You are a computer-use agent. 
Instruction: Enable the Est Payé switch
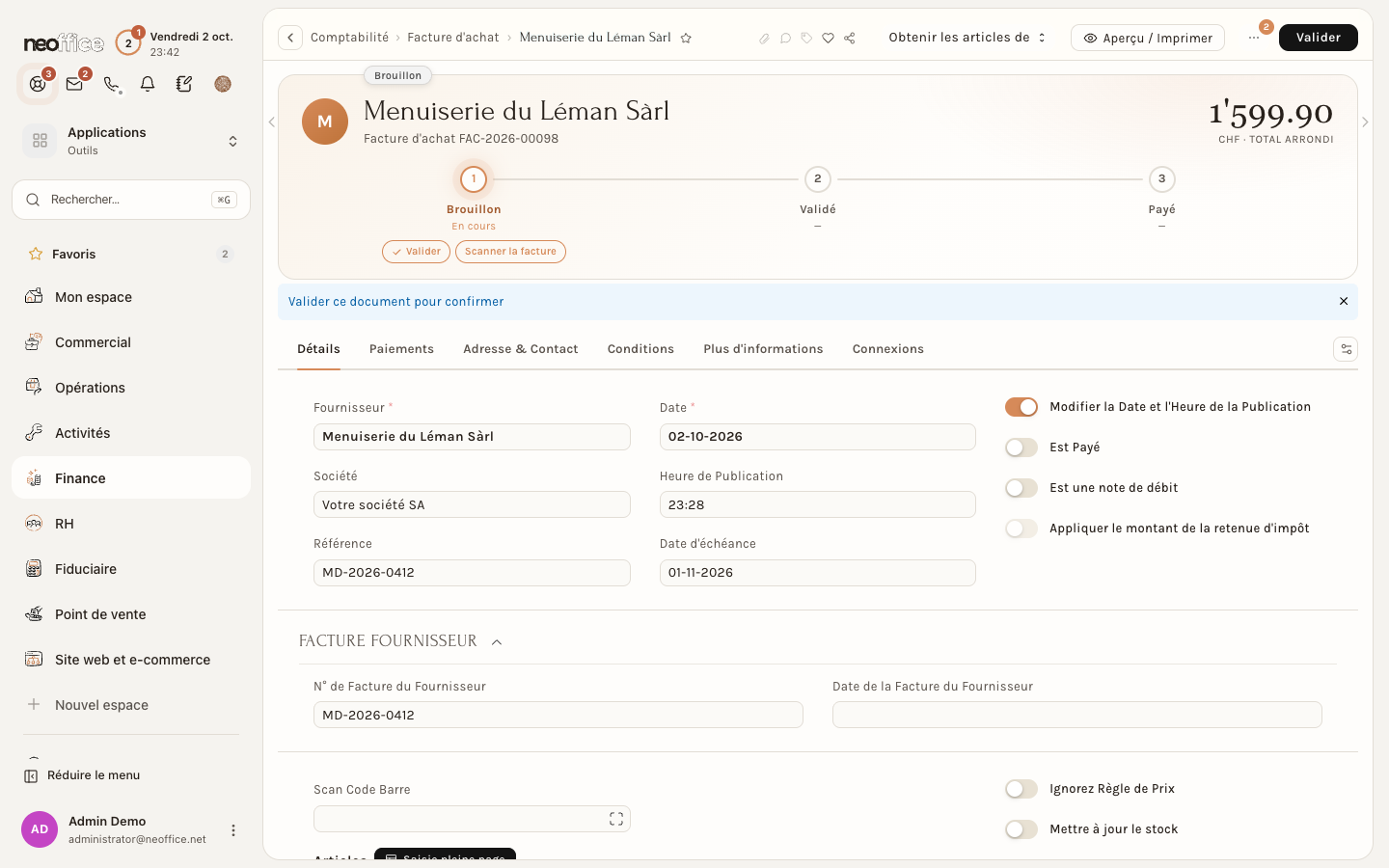1021,448
